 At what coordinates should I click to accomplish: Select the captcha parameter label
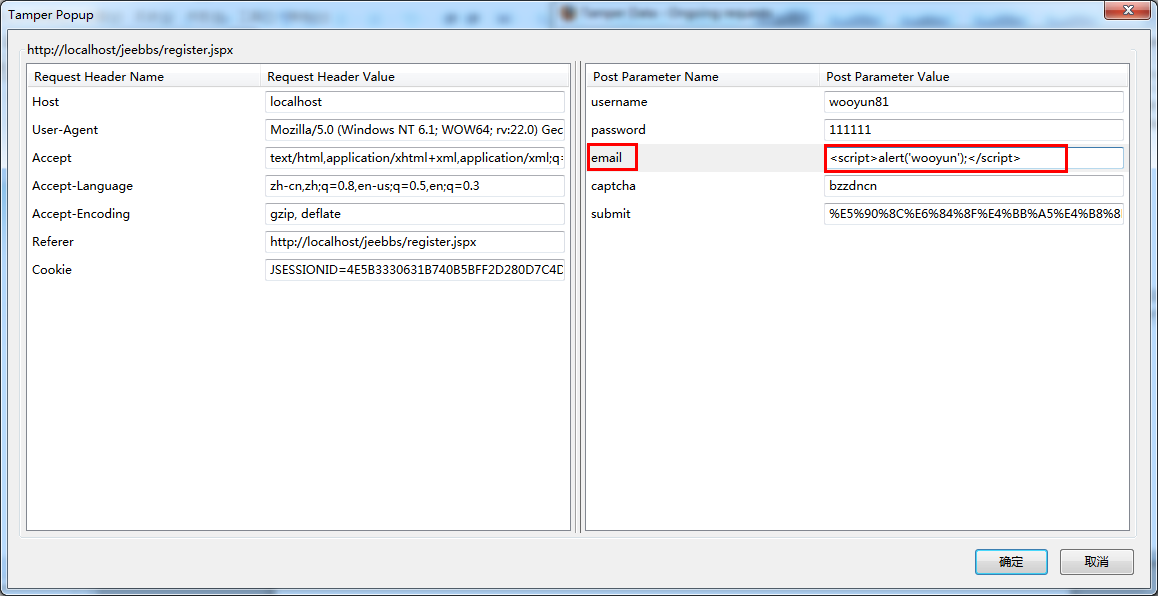coord(614,186)
